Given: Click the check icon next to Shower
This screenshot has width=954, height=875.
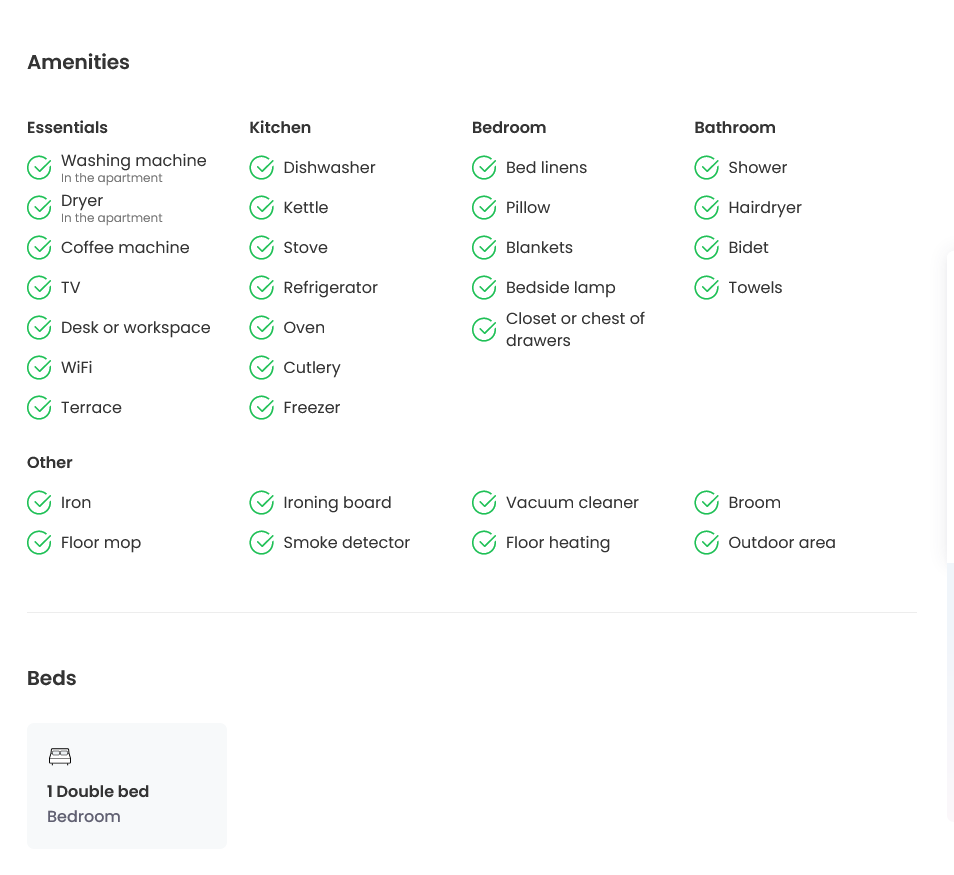Looking at the screenshot, I should click(x=707, y=168).
